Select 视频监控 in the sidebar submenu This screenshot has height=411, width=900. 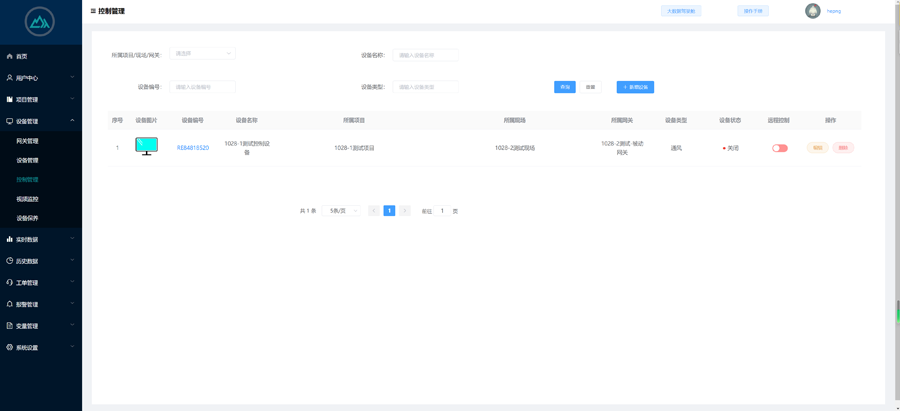[27, 199]
